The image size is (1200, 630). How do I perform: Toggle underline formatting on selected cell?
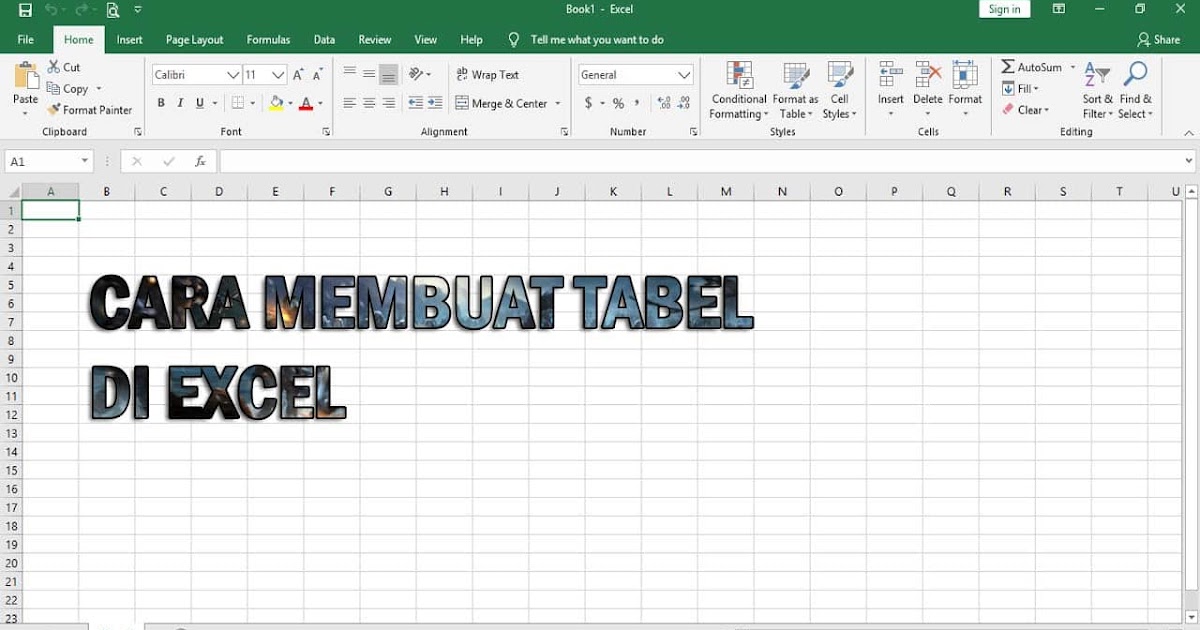tap(198, 102)
